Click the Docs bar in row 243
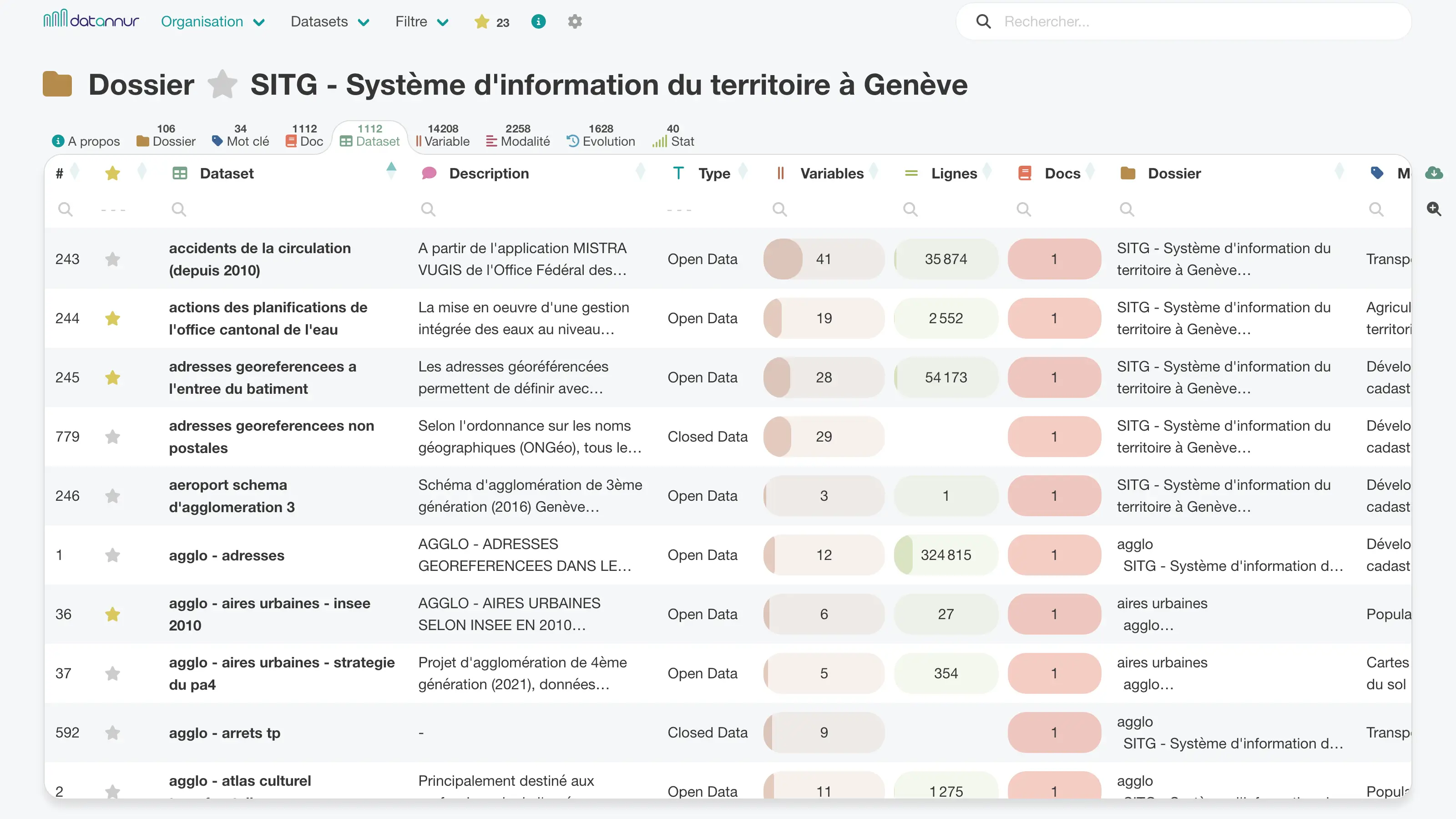Viewport: 1456px width, 819px height. pyautogui.click(x=1054, y=259)
